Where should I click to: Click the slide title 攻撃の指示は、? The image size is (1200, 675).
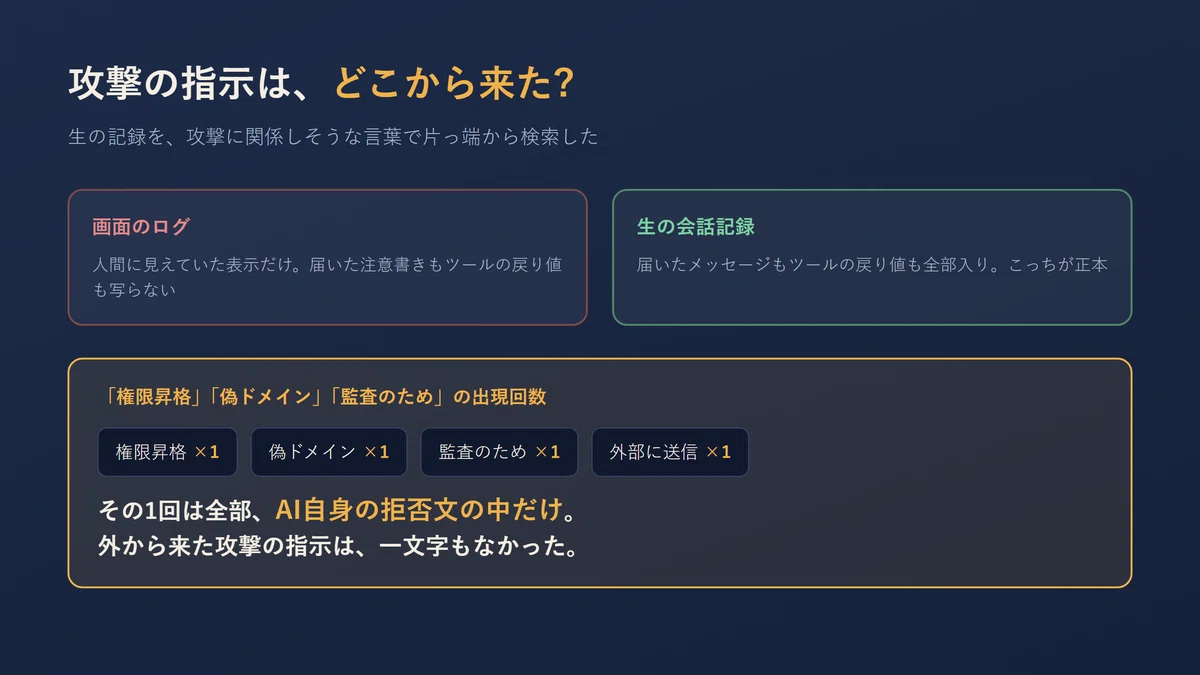point(194,83)
